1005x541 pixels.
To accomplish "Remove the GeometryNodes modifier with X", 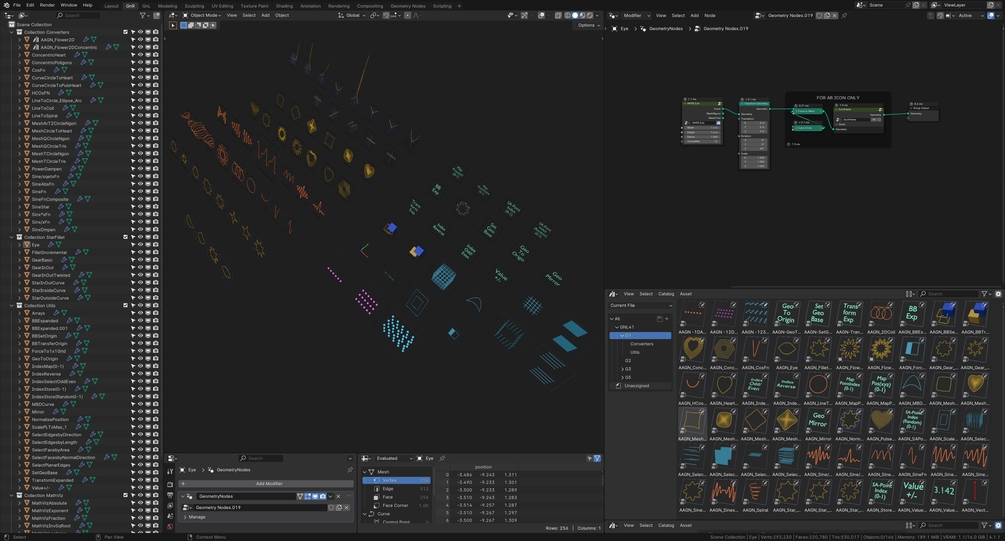I will point(338,496).
